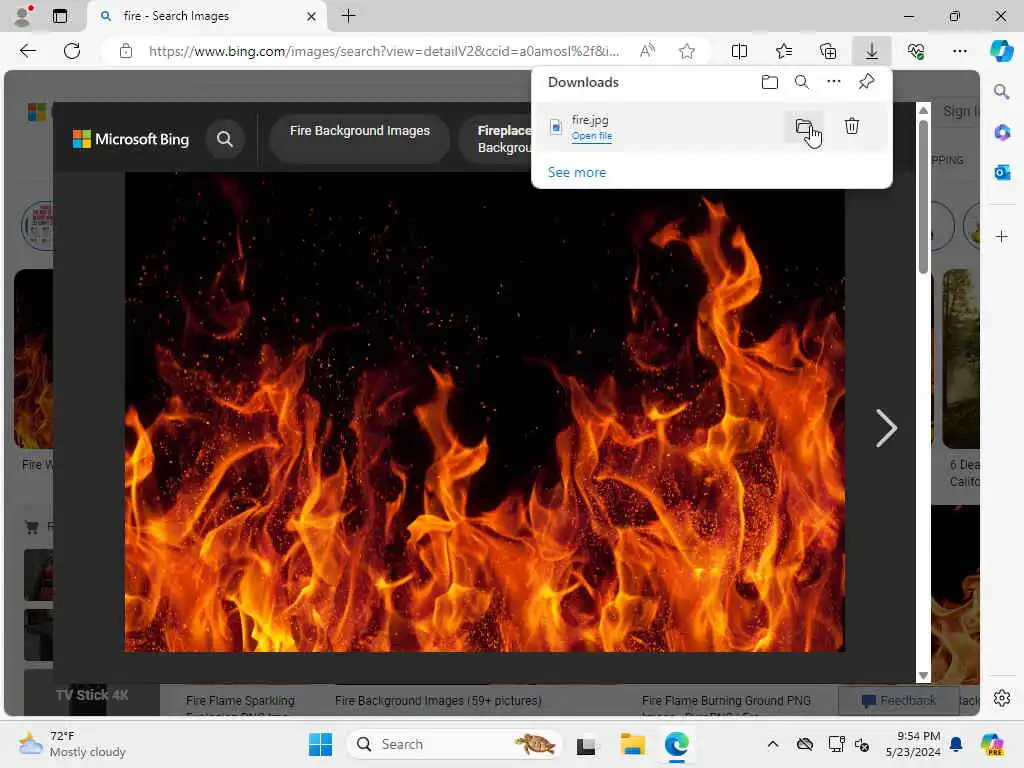Click image viewer scrollbar up arrow
Image resolution: width=1024 pixels, height=768 pixels.
(x=923, y=110)
